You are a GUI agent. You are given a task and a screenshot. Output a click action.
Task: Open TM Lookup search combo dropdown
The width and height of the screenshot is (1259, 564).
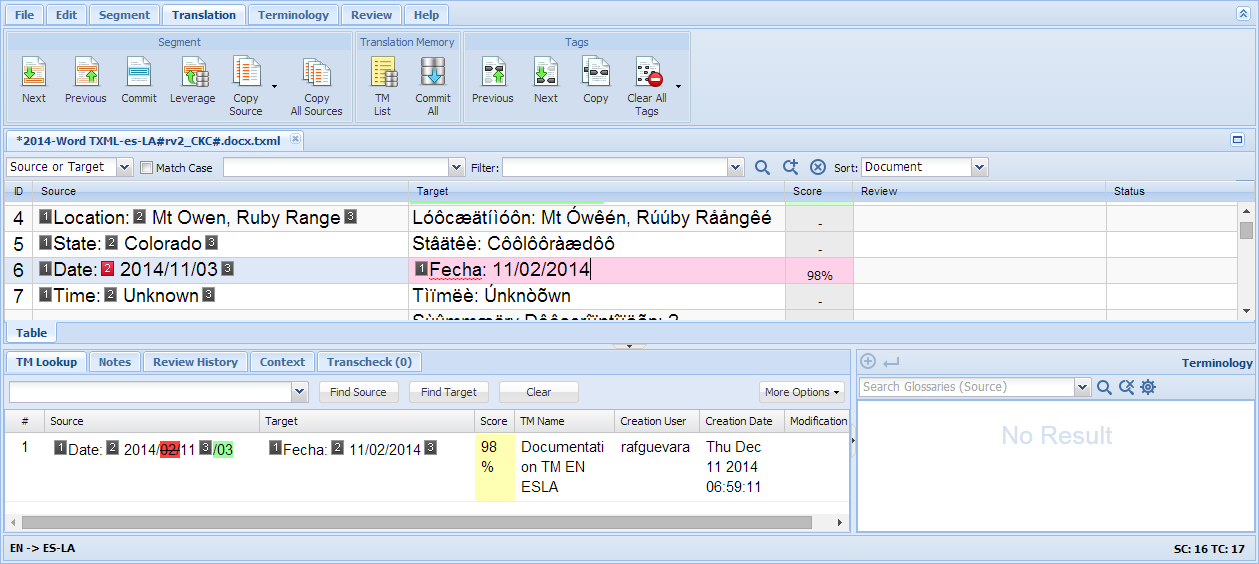(x=299, y=392)
